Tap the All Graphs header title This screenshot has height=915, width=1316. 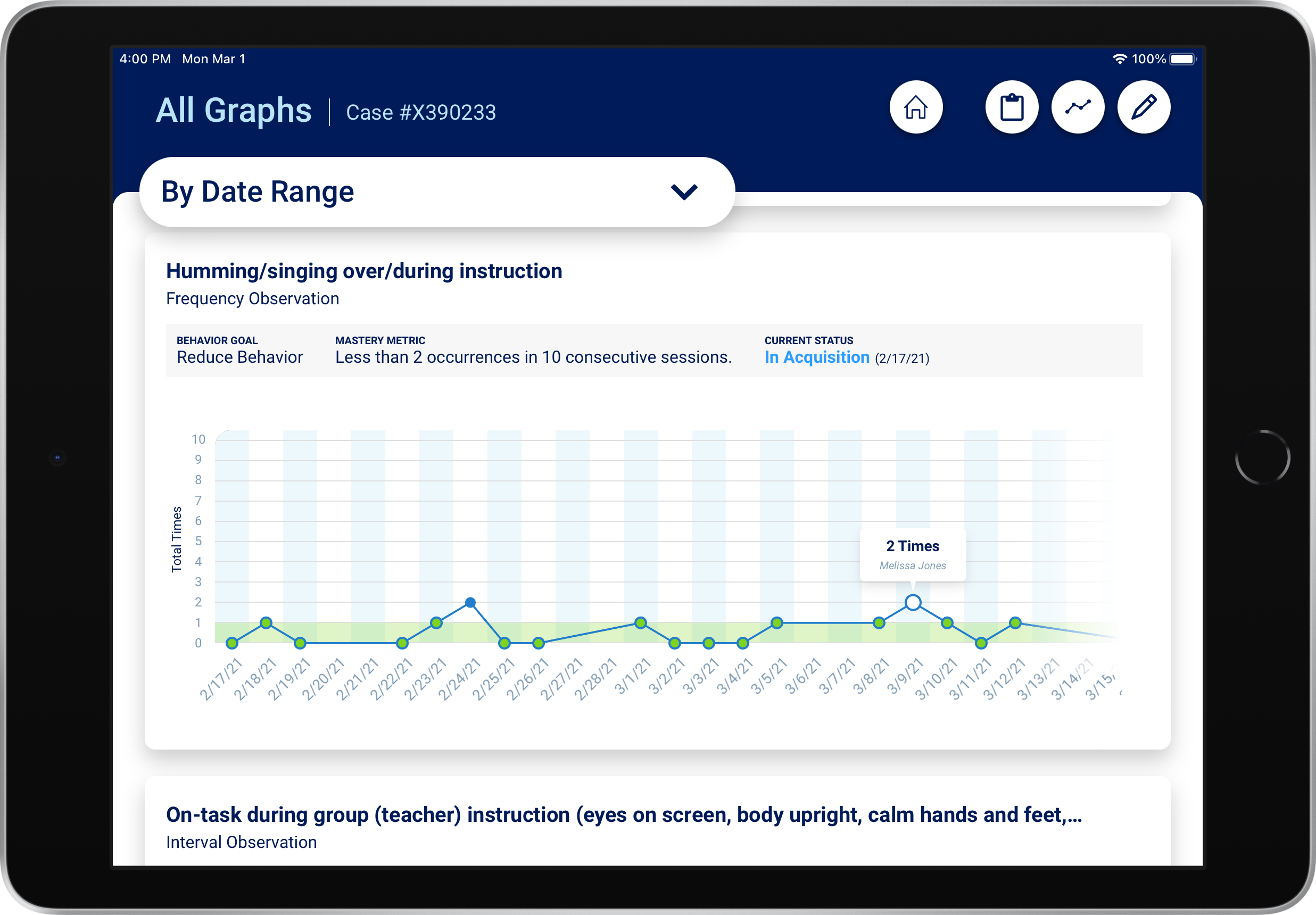coord(234,110)
